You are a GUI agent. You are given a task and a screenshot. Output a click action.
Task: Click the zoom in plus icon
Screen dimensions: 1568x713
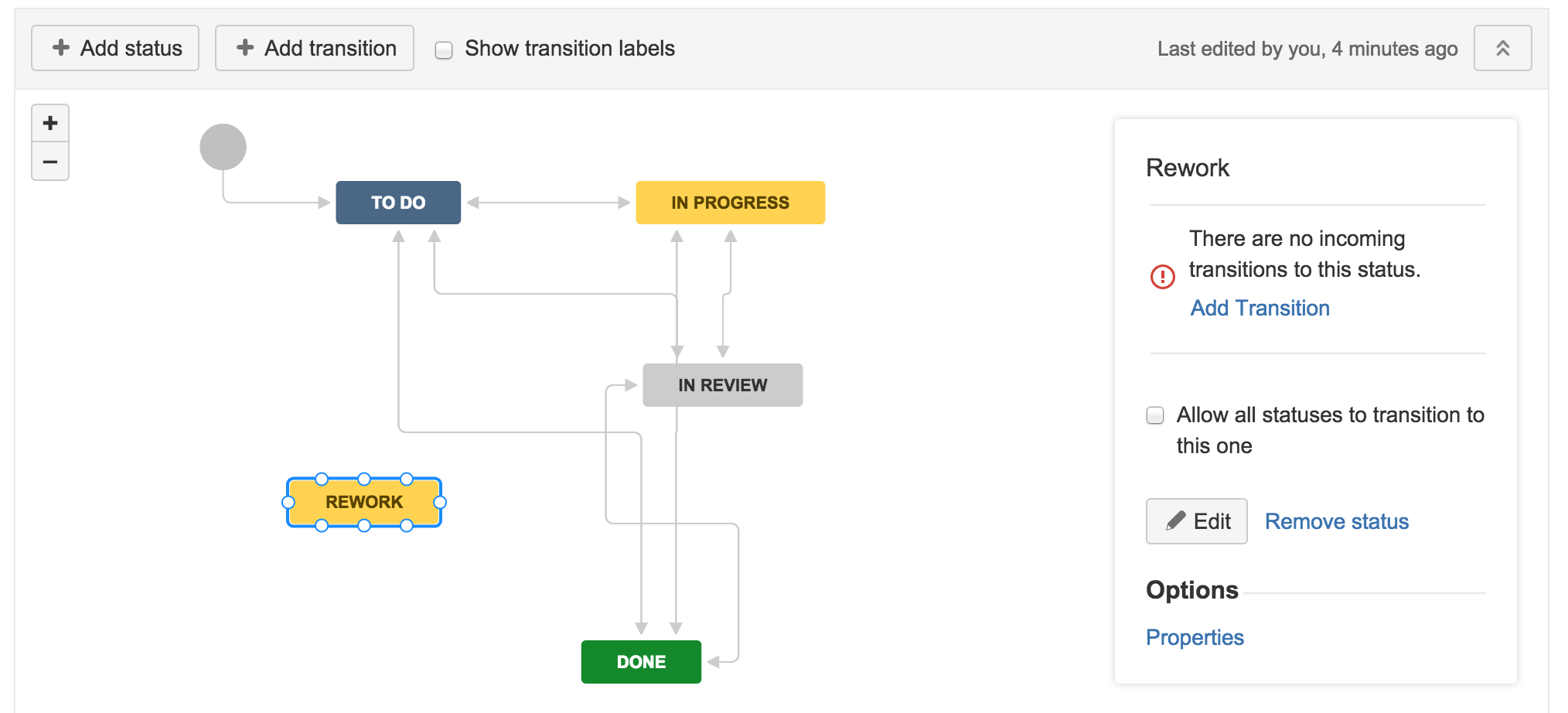click(50, 123)
